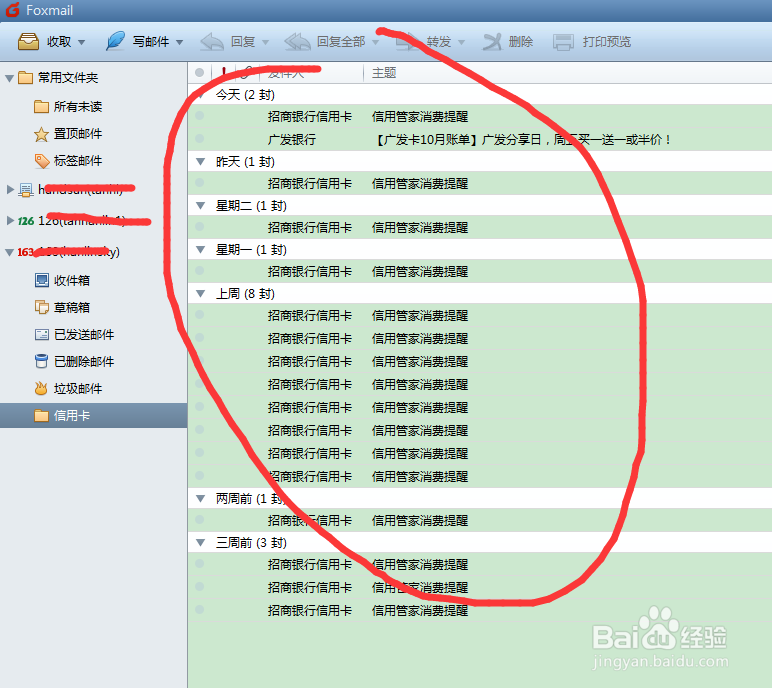Click the 置顶邮件 star icon

pyautogui.click(x=41, y=134)
